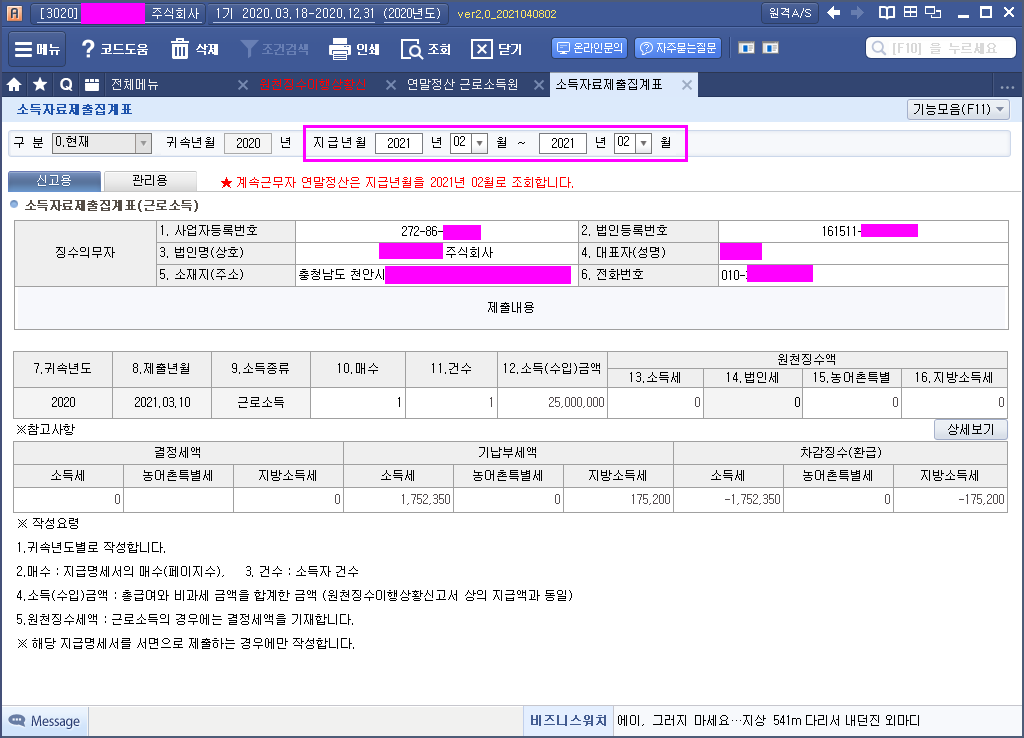Open the 자주묻는질문 button
This screenshot has width=1024, height=738.
coord(678,48)
